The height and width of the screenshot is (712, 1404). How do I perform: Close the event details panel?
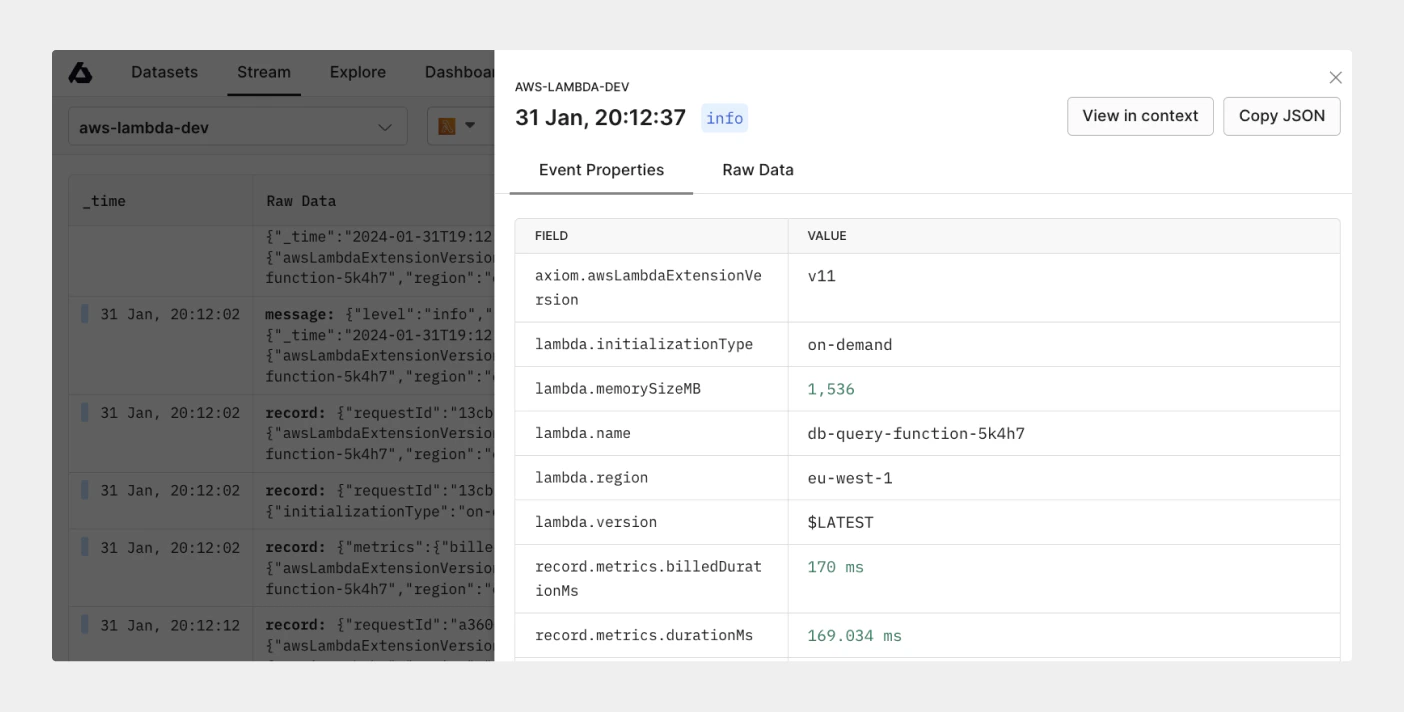(1335, 77)
